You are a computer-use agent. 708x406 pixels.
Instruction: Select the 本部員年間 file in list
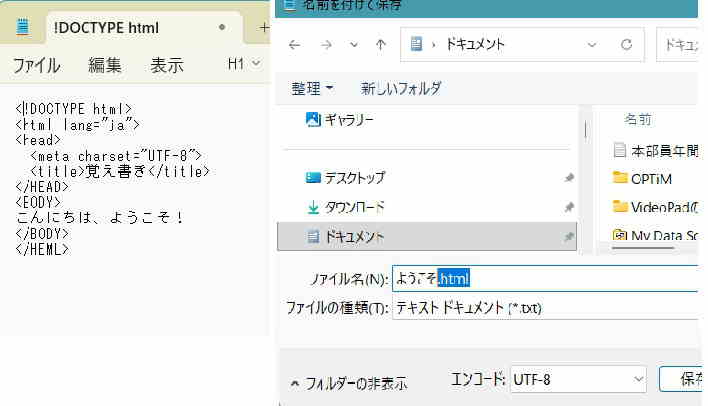[x=655, y=151]
